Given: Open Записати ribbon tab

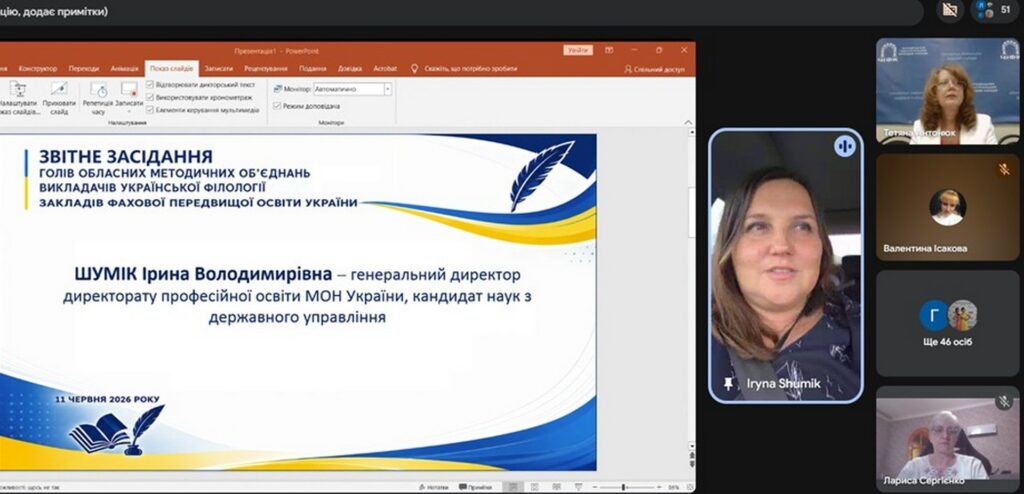Looking at the screenshot, I should tap(218, 69).
